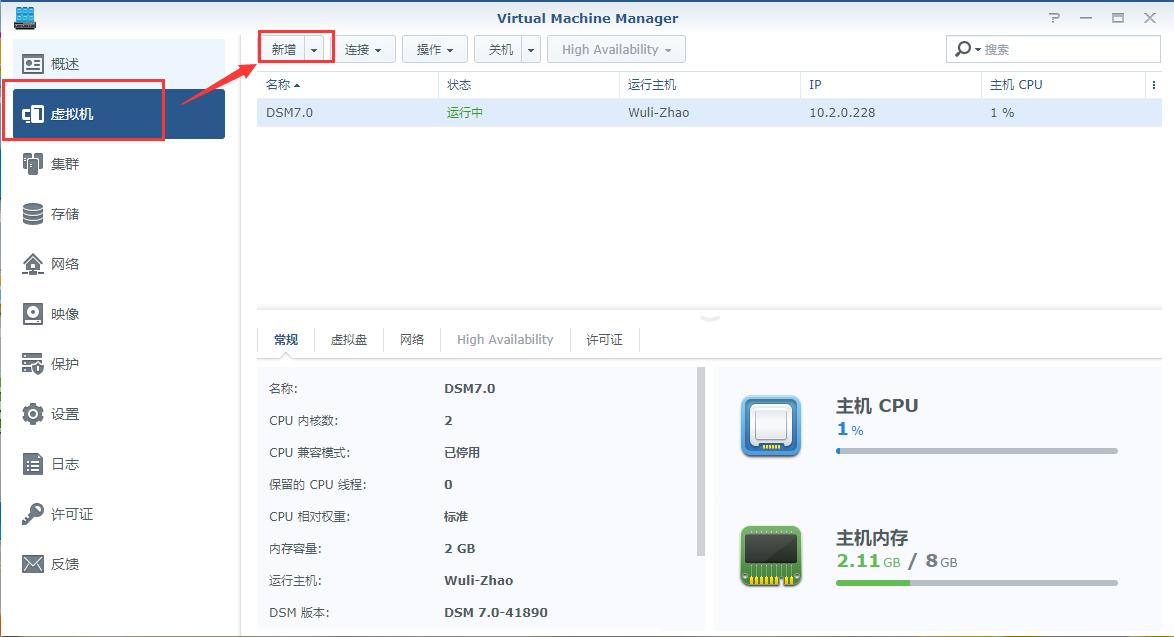Open the High Availability details tab
Image resolution: width=1174 pixels, height=637 pixels.
[505, 339]
